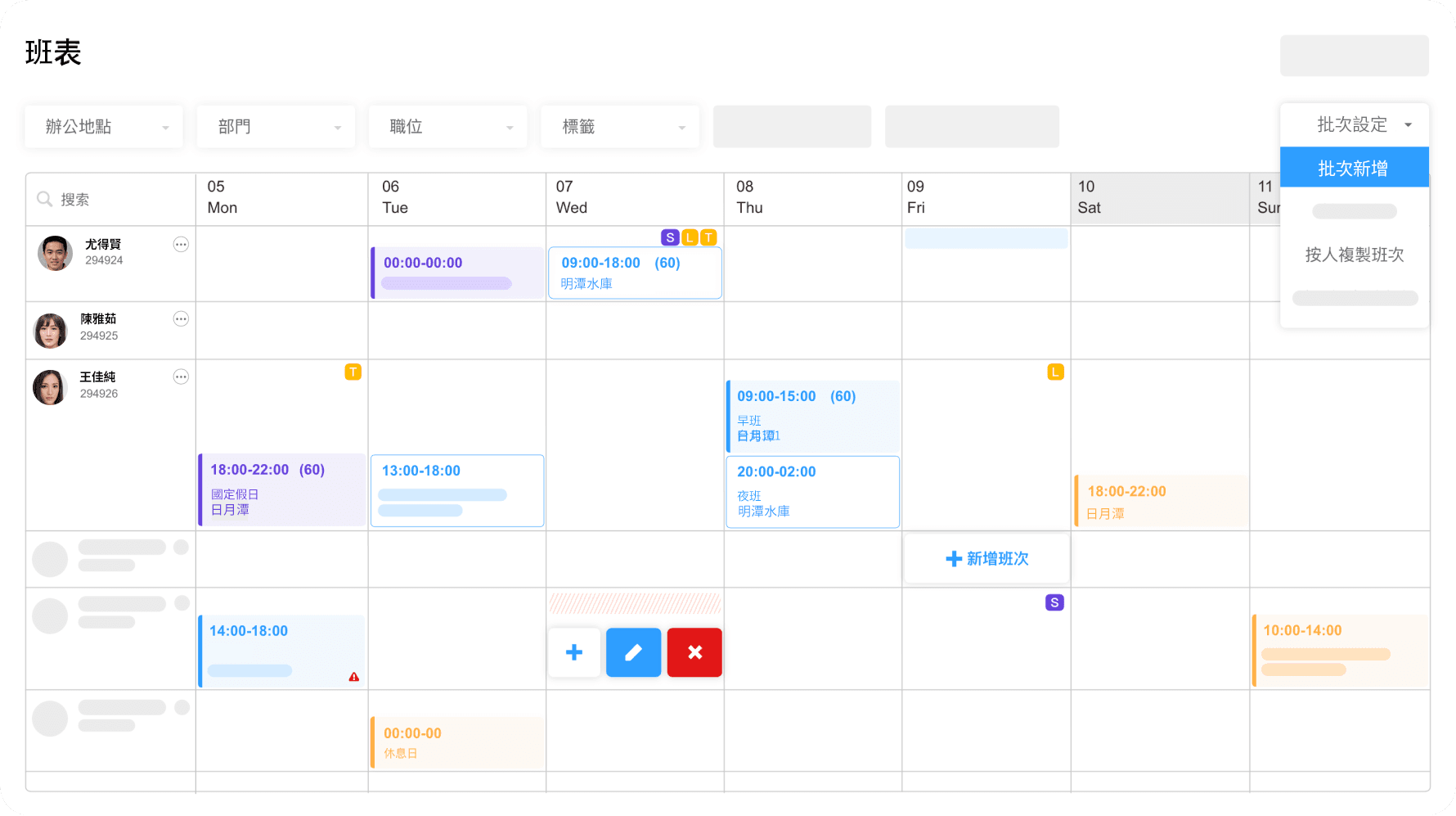The height and width of the screenshot is (816, 1456).
Task: Open the 09:00-18:00 明潭水庫 shift
Action: [x=635, y=273]
